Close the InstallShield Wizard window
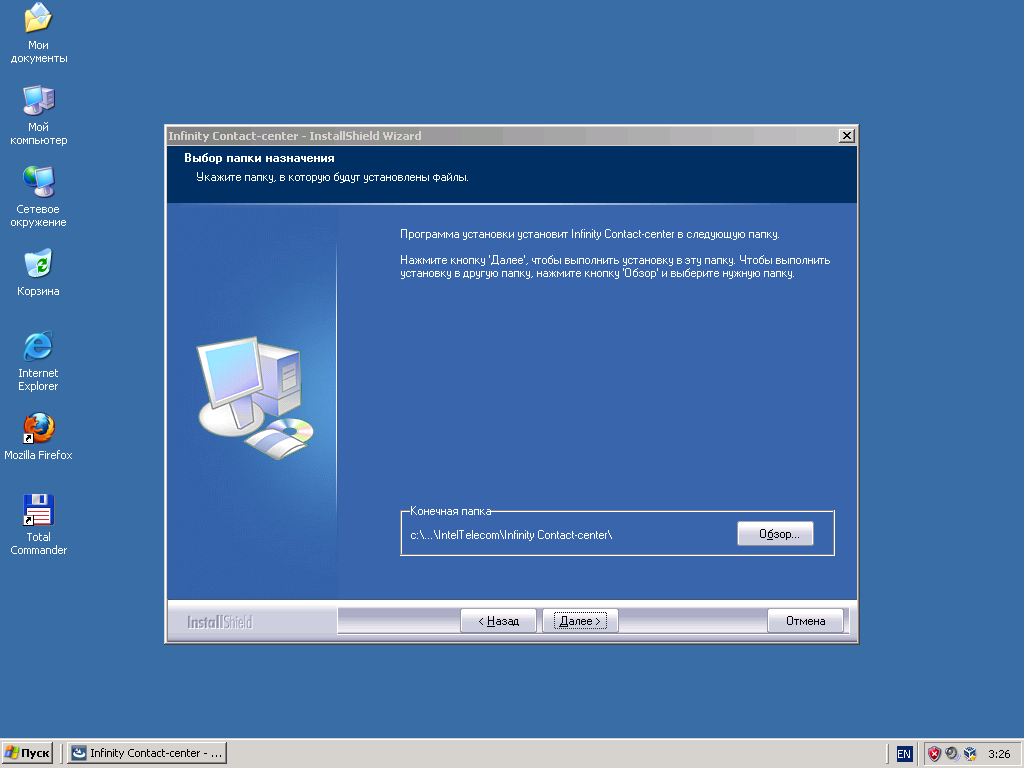The height and width of the screenshot is (768, 1024). (846, 135)
